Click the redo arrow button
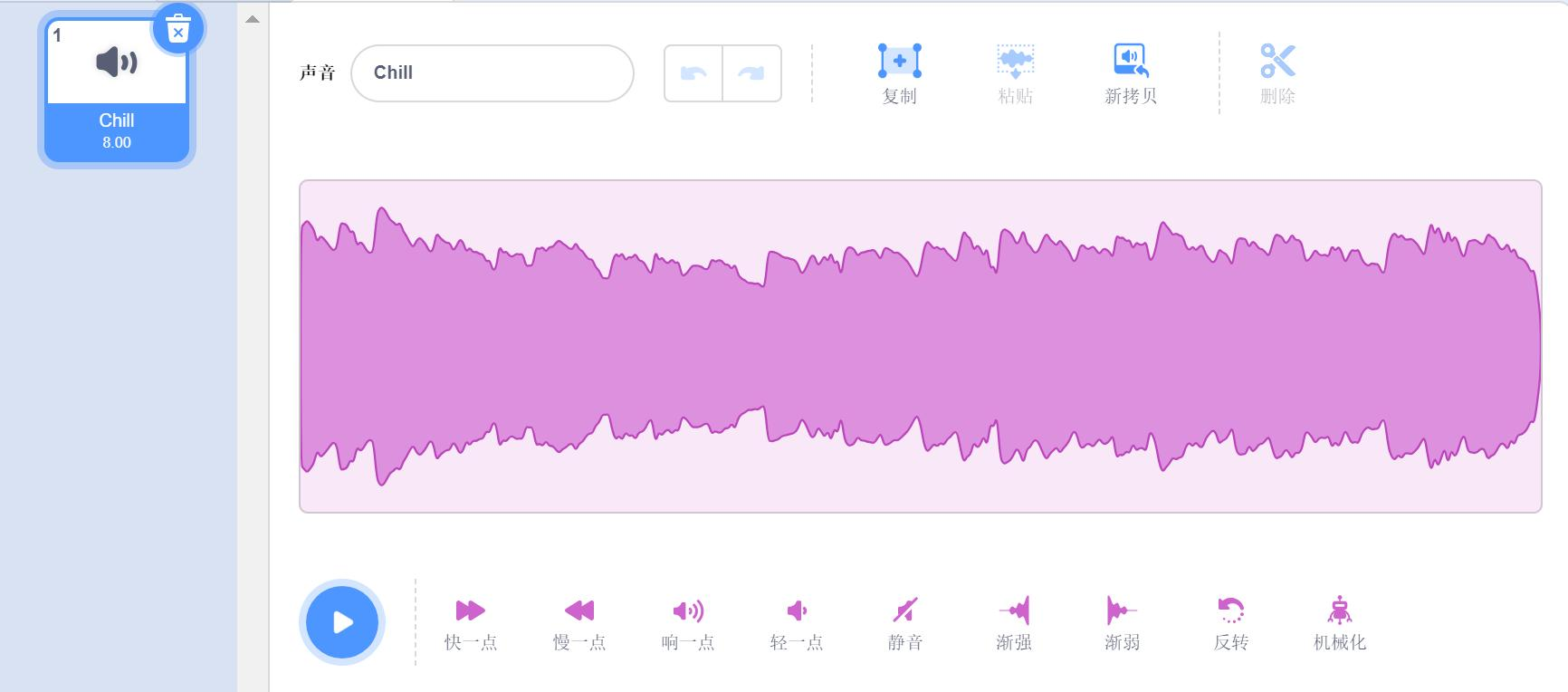This screenshot has height=692, width=1568. click(x=751, y=72)
